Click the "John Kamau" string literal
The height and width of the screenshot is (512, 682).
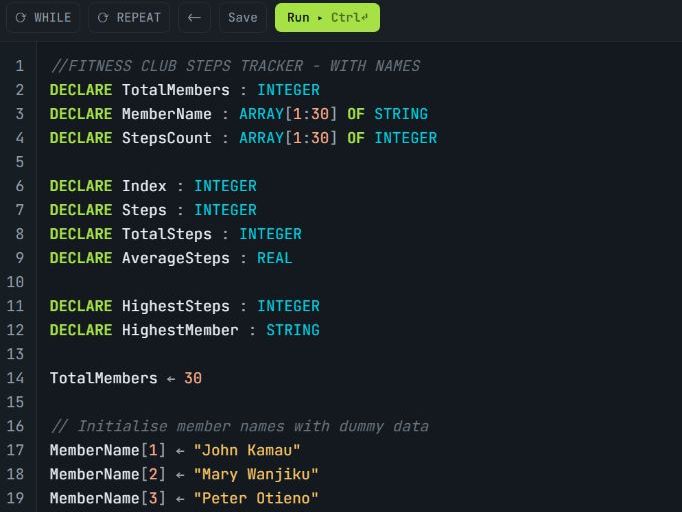click(x=247, y=450)
